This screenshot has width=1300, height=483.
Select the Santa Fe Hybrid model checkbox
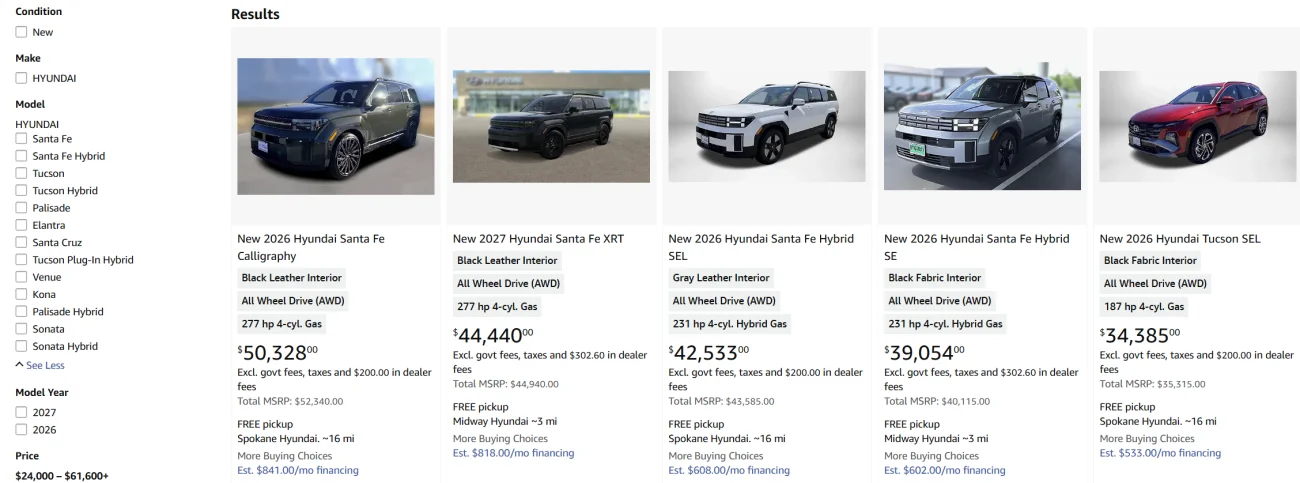pos(21,156)
